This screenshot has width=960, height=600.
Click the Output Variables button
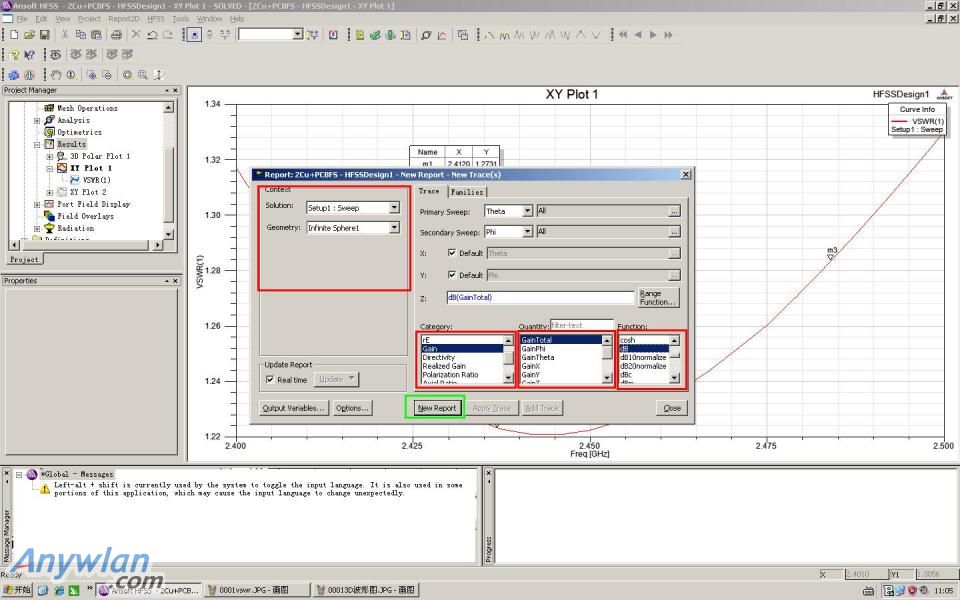pyautogui.click(x=293, y=408)
